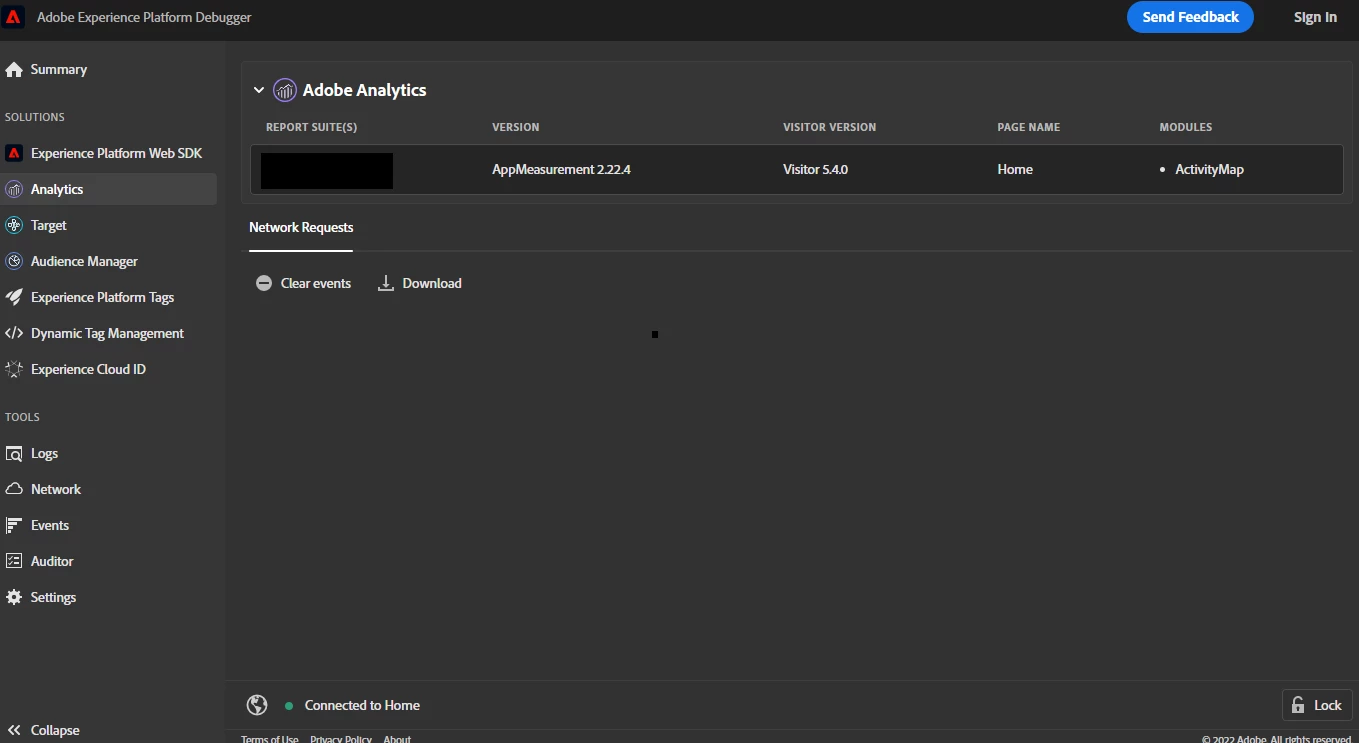Click the Audience Manager icon
This screenshot has width=1359, height=743.
click(14, 261)
